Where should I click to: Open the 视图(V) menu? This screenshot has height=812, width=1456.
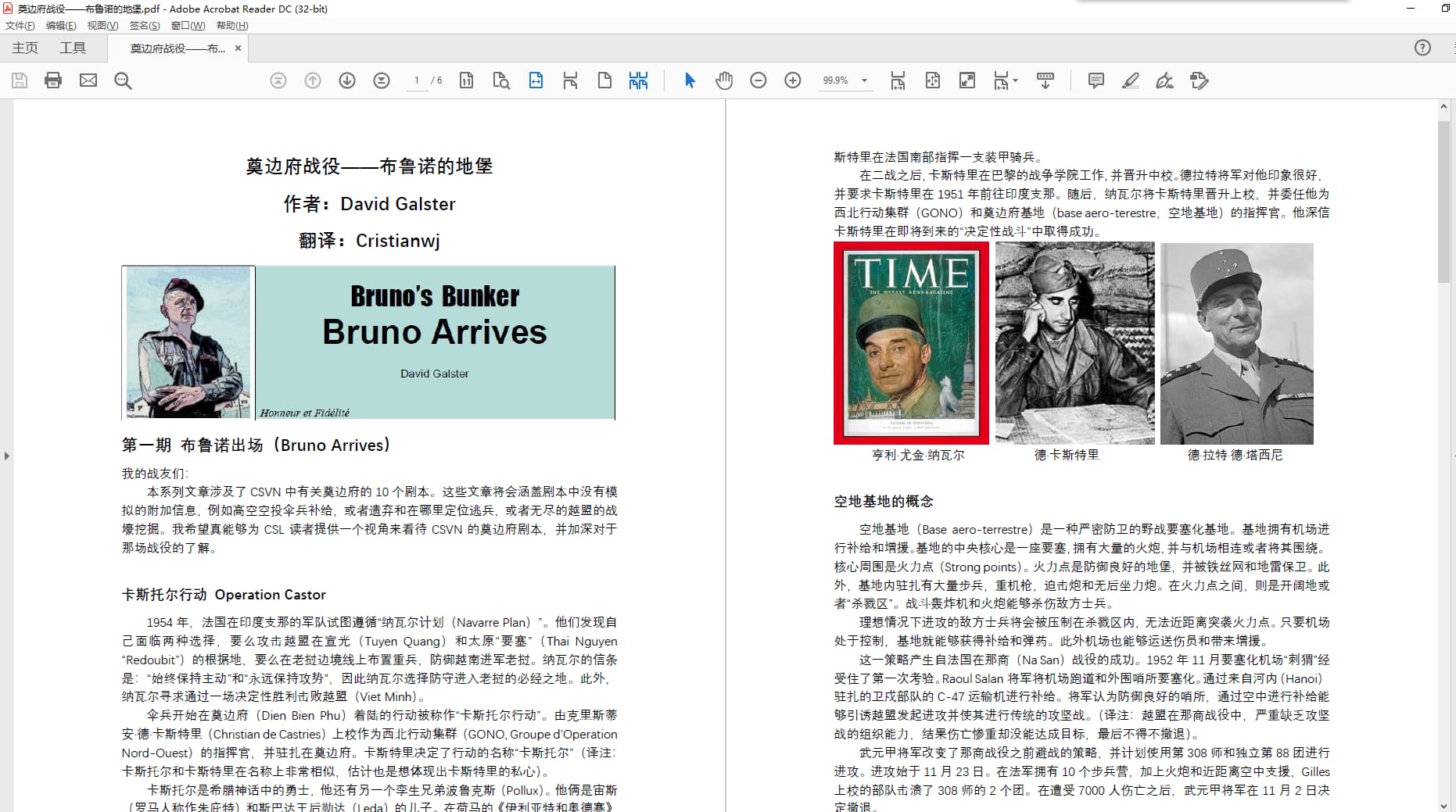(102, 26)
